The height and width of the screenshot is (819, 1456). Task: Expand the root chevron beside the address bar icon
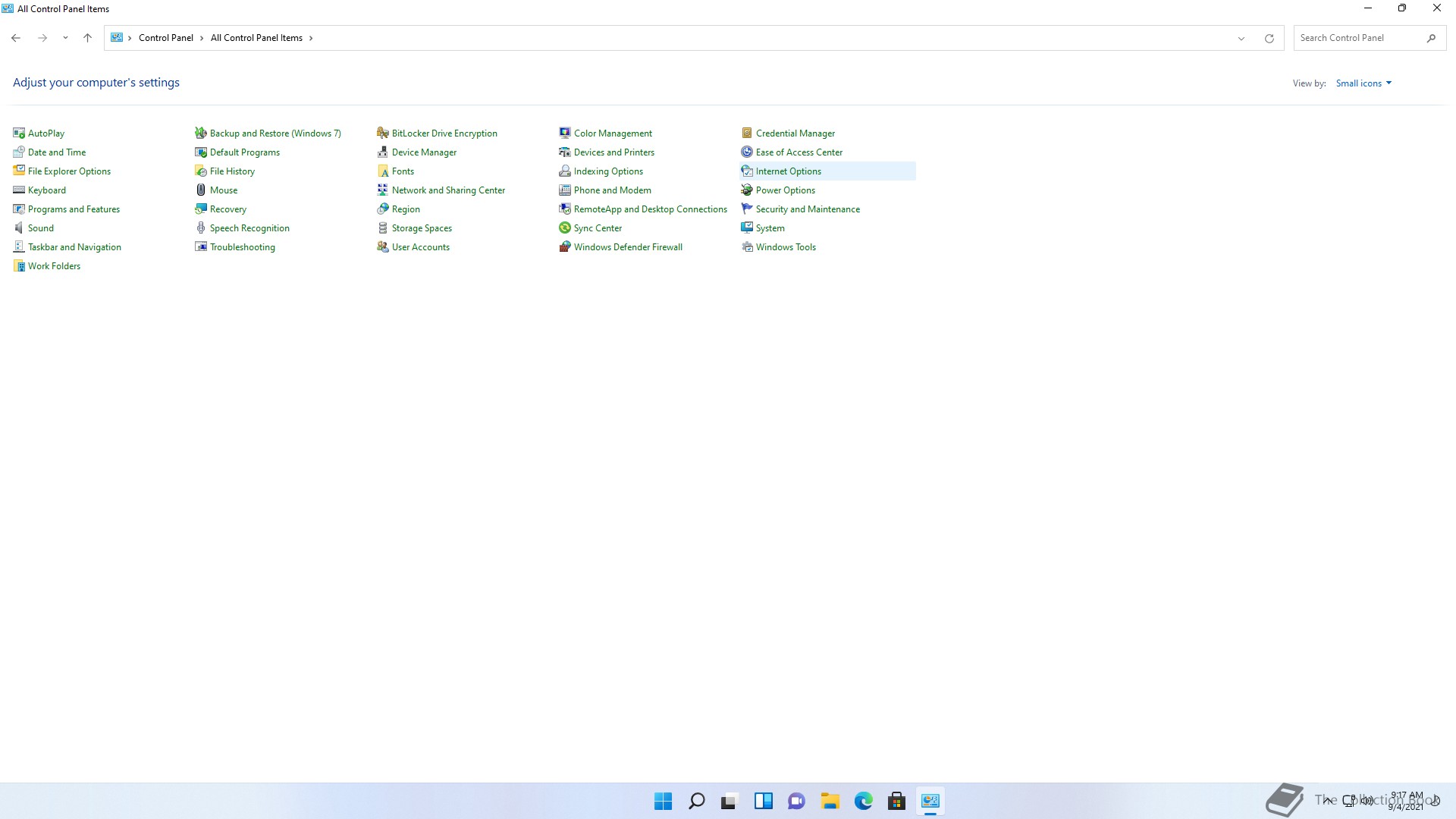(x=130, y=38)
